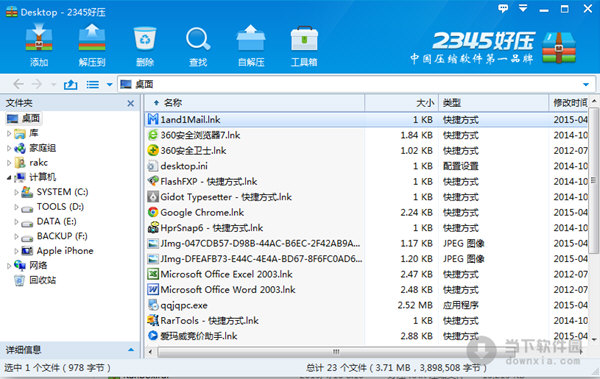Select the JImg-047CDB57 JPEG file
This screenshot has height=379, width=600.
click(x=367, y=243)
